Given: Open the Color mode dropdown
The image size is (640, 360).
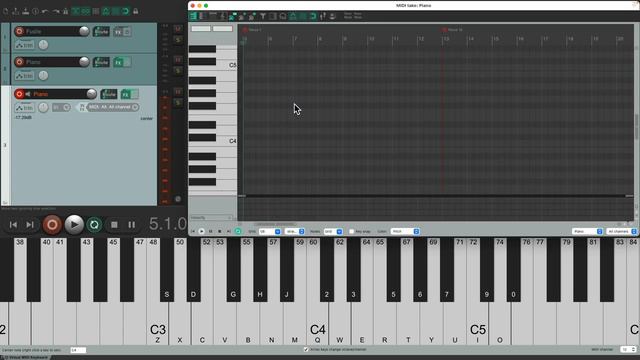Looking at the screenshot, I should coord(405,231).
